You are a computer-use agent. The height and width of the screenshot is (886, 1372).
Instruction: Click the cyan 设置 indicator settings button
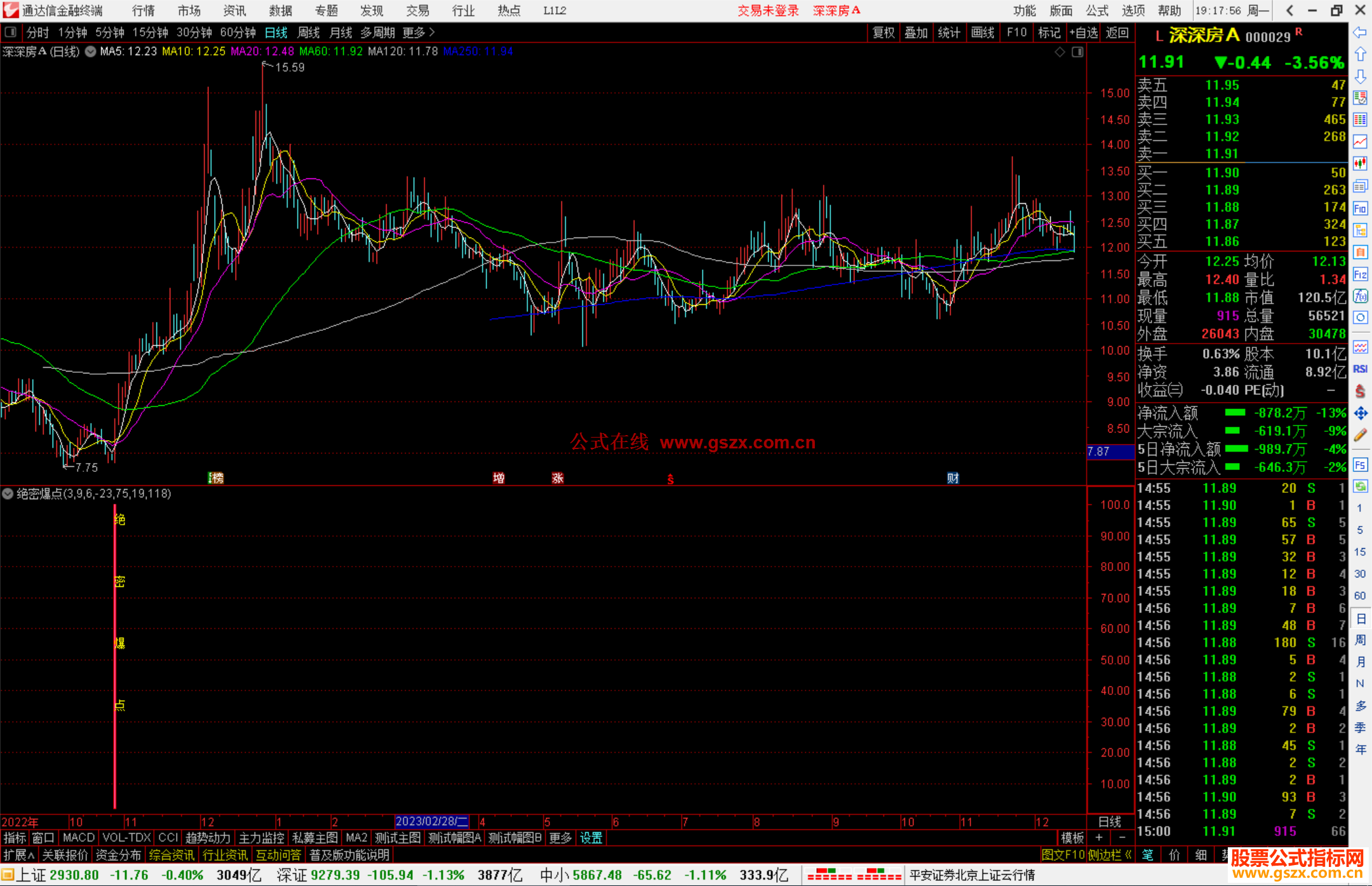point(591,838)
